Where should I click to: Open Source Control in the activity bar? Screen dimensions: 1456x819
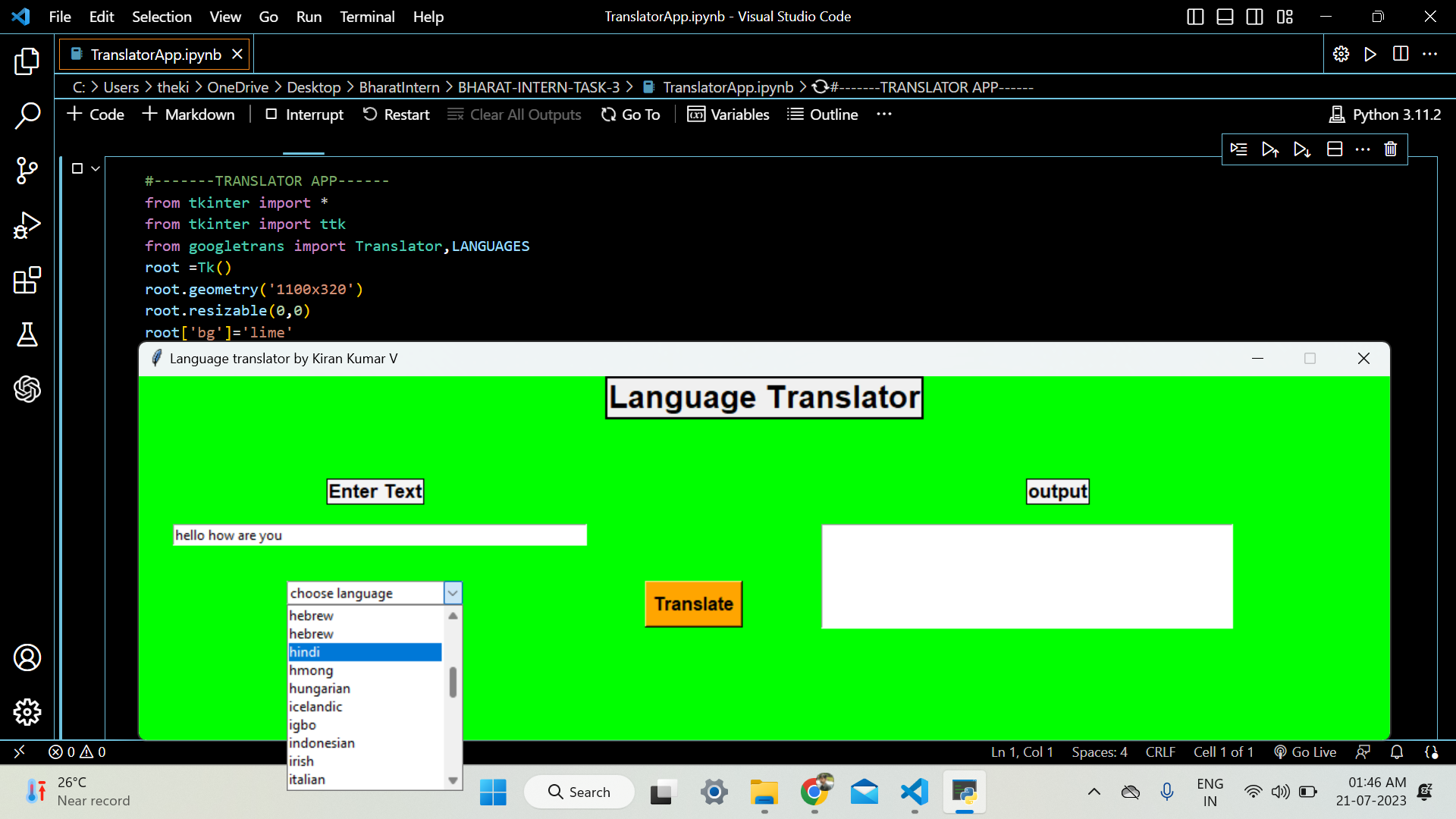(x=27, y=171)
